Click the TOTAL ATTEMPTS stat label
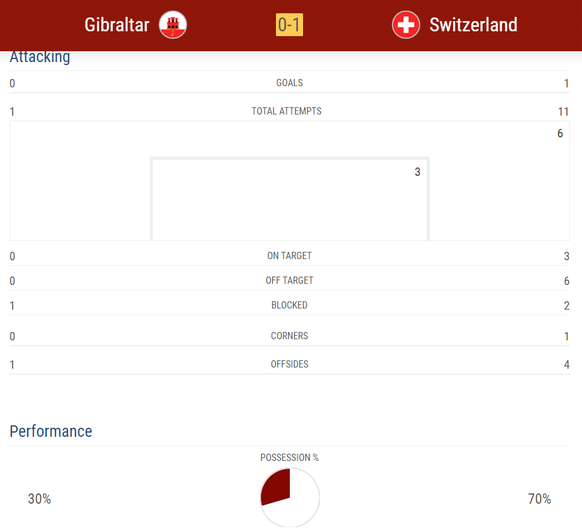Screen dimensions: 582x532 [x=287, y=111]
